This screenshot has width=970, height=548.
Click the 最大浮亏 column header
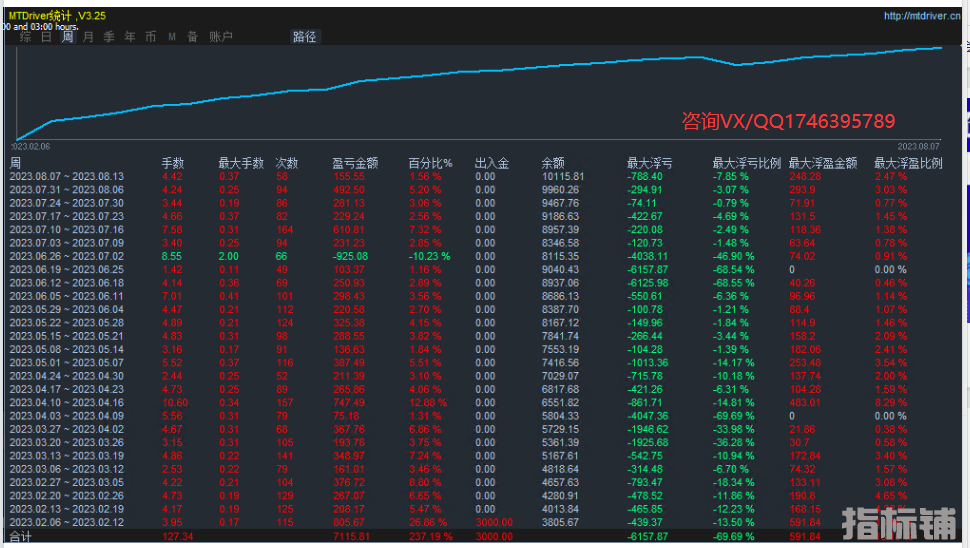[649, 163]
